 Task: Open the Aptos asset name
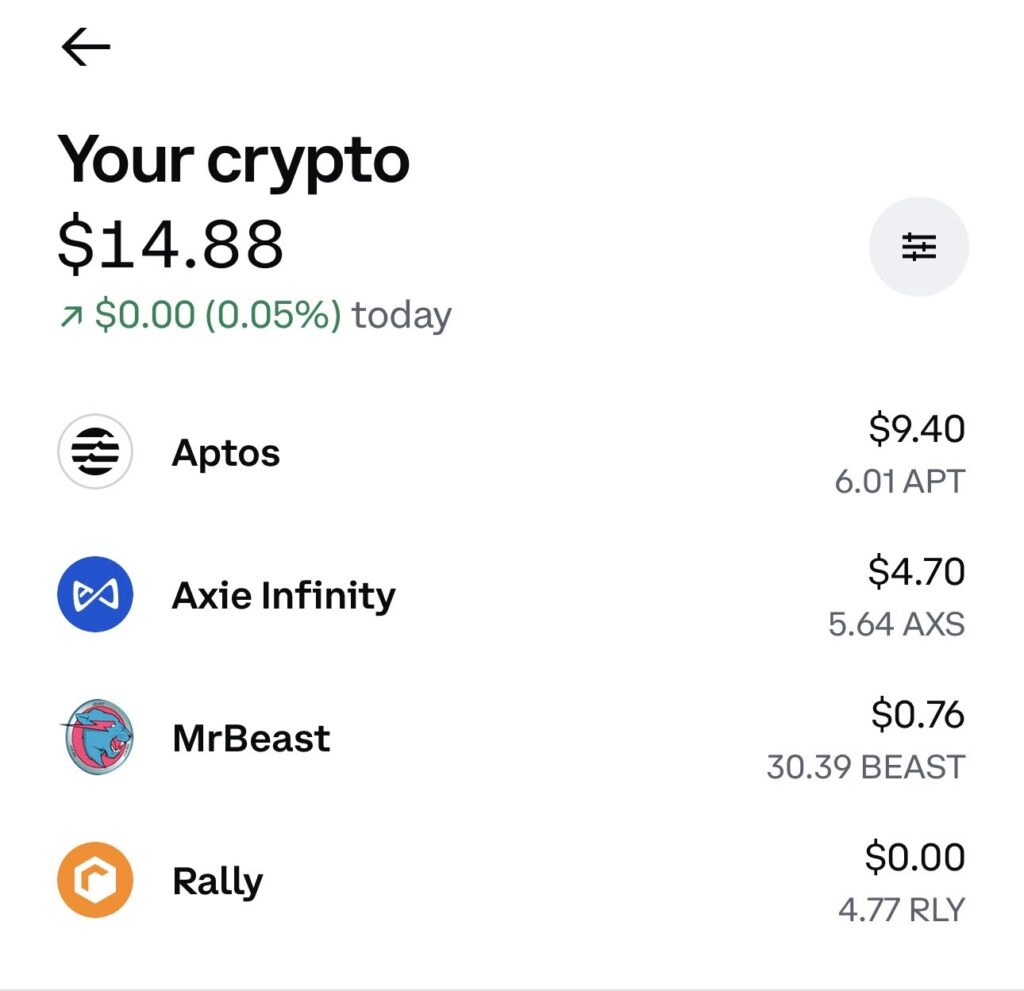pos(226,453)
